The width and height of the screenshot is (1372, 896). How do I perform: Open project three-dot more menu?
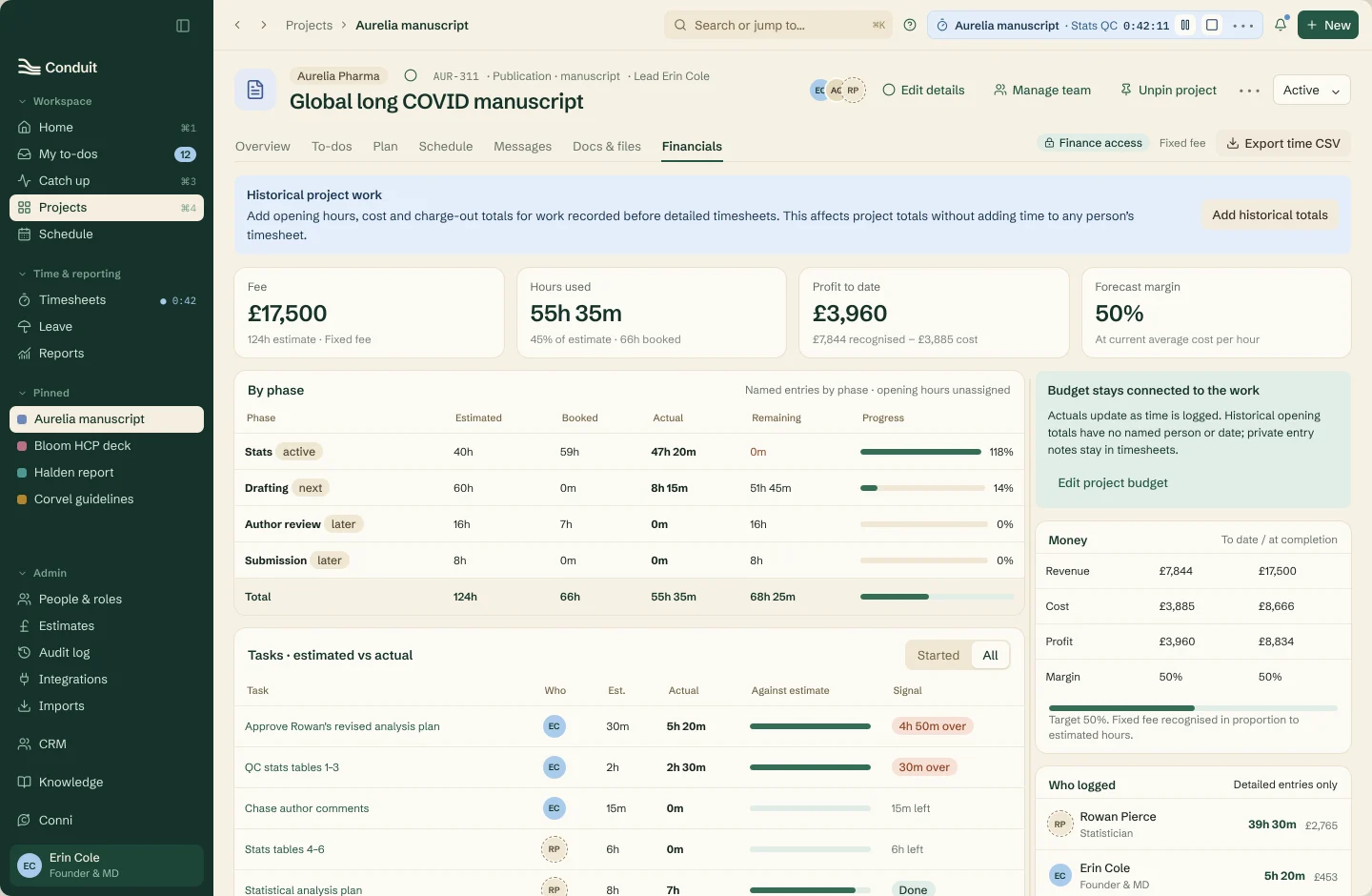tap(1249, 91)
